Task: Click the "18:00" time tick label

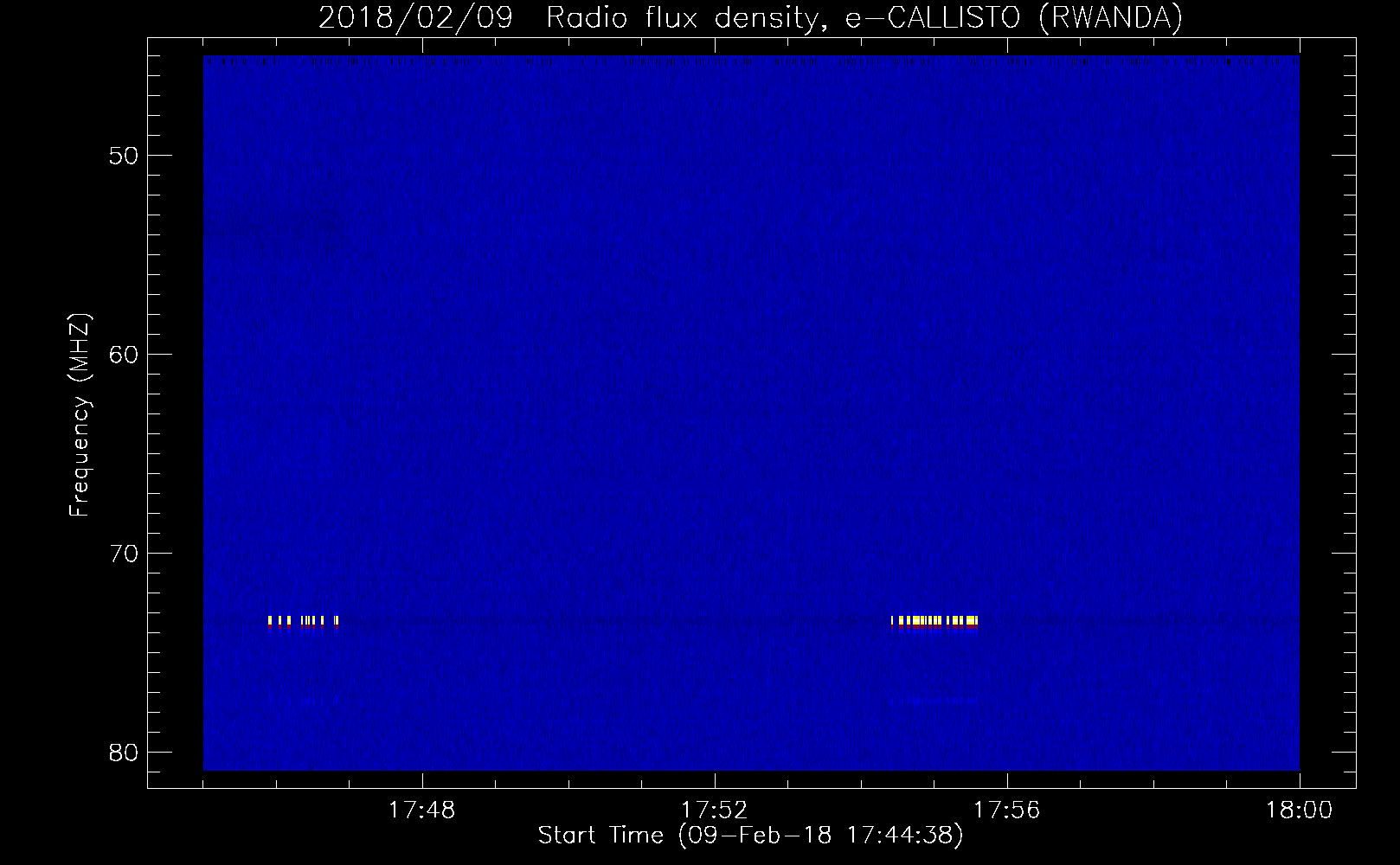Action: coord(1299,810)
